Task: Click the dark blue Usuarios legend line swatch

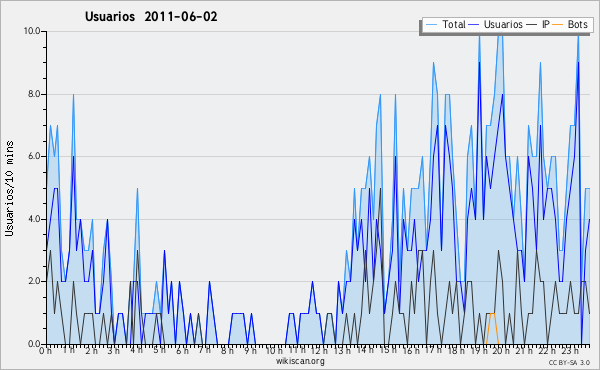Action: [x=474, y=25]
